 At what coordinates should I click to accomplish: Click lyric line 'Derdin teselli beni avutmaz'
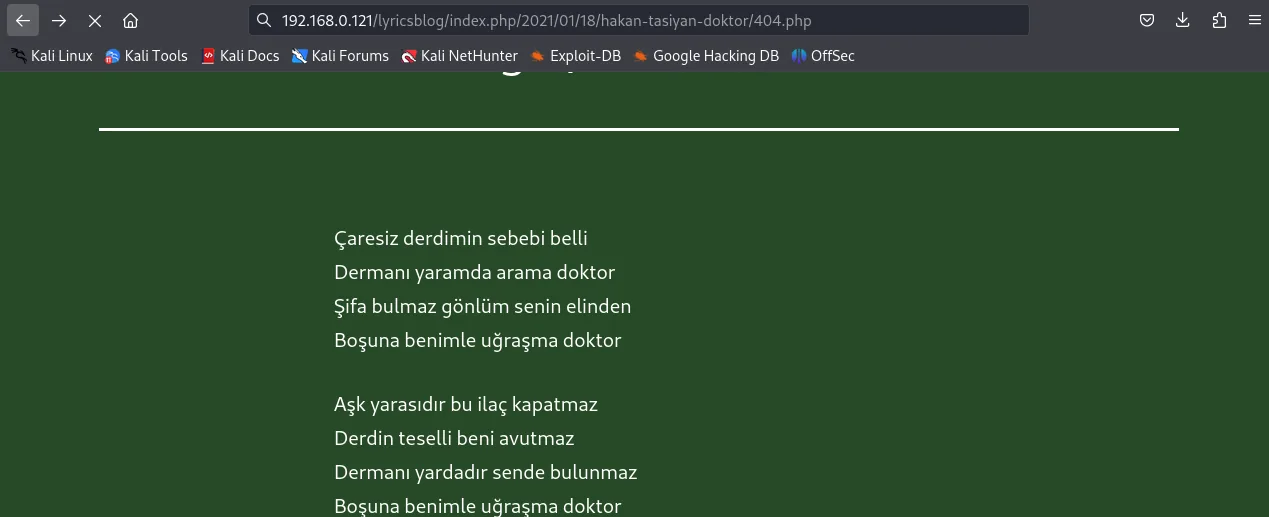click(454, 439)
